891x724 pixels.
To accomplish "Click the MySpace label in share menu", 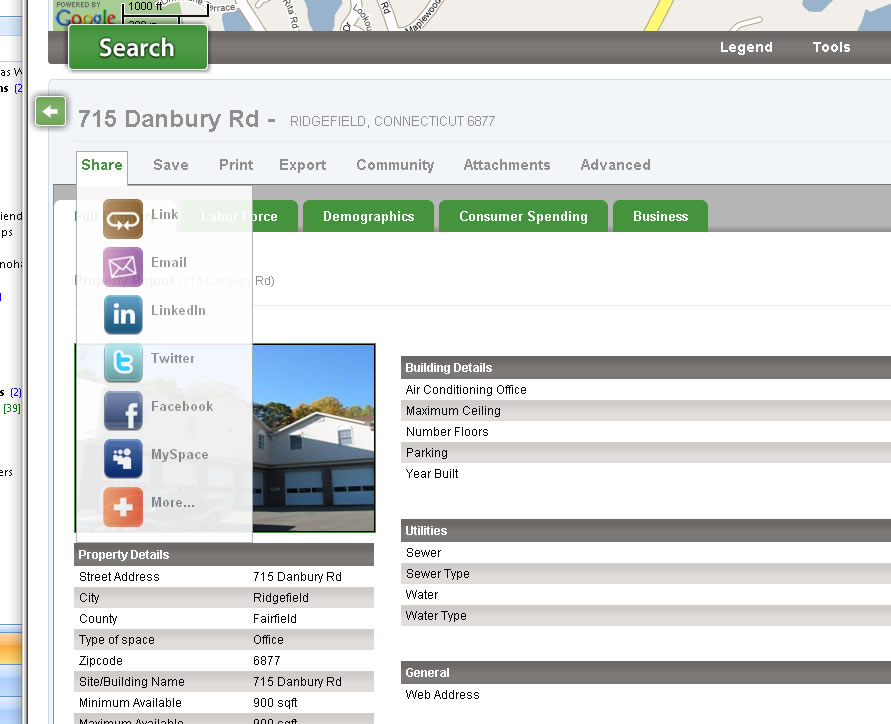I will pyautogui.click(x=180, y=455).
